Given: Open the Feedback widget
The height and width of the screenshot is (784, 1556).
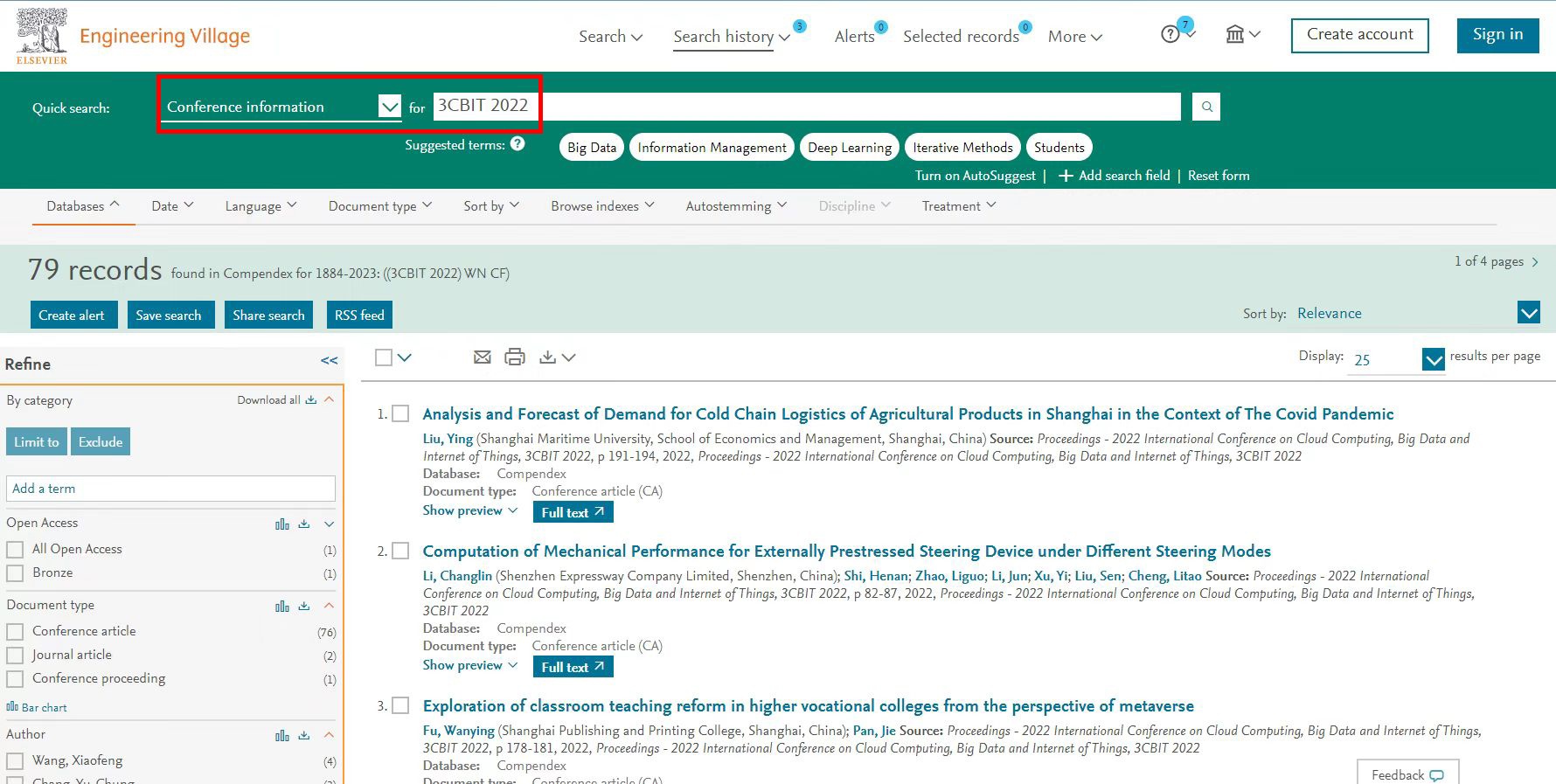Looking at the screenshot, I should pos(1407,774).
